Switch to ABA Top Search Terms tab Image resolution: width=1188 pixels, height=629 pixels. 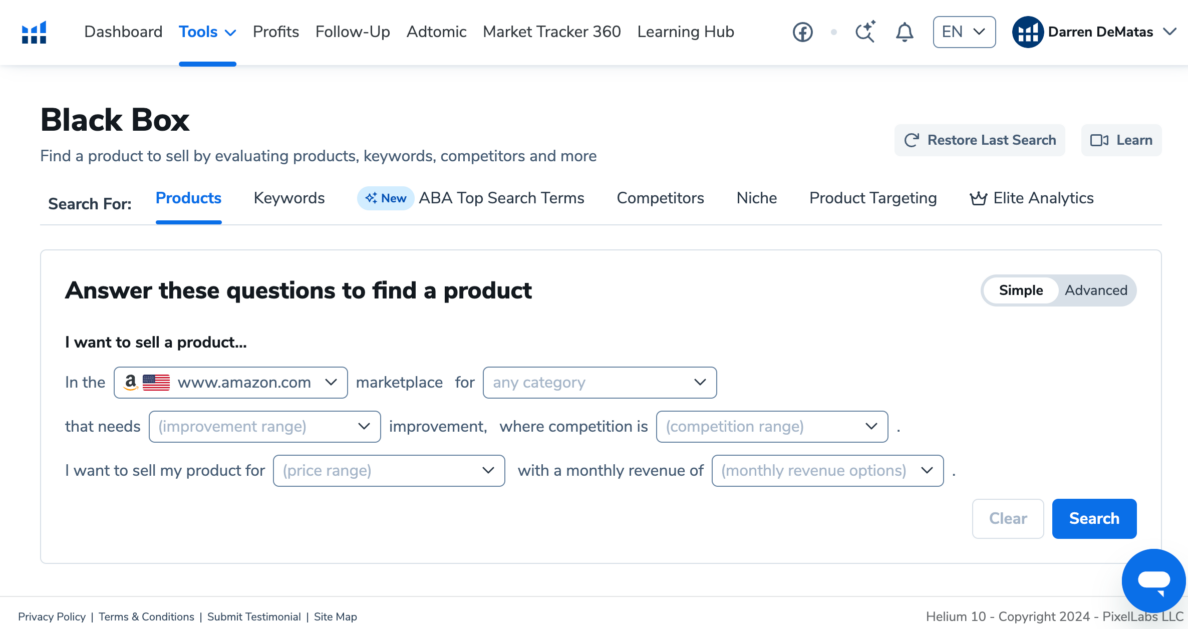click(502, 199)
